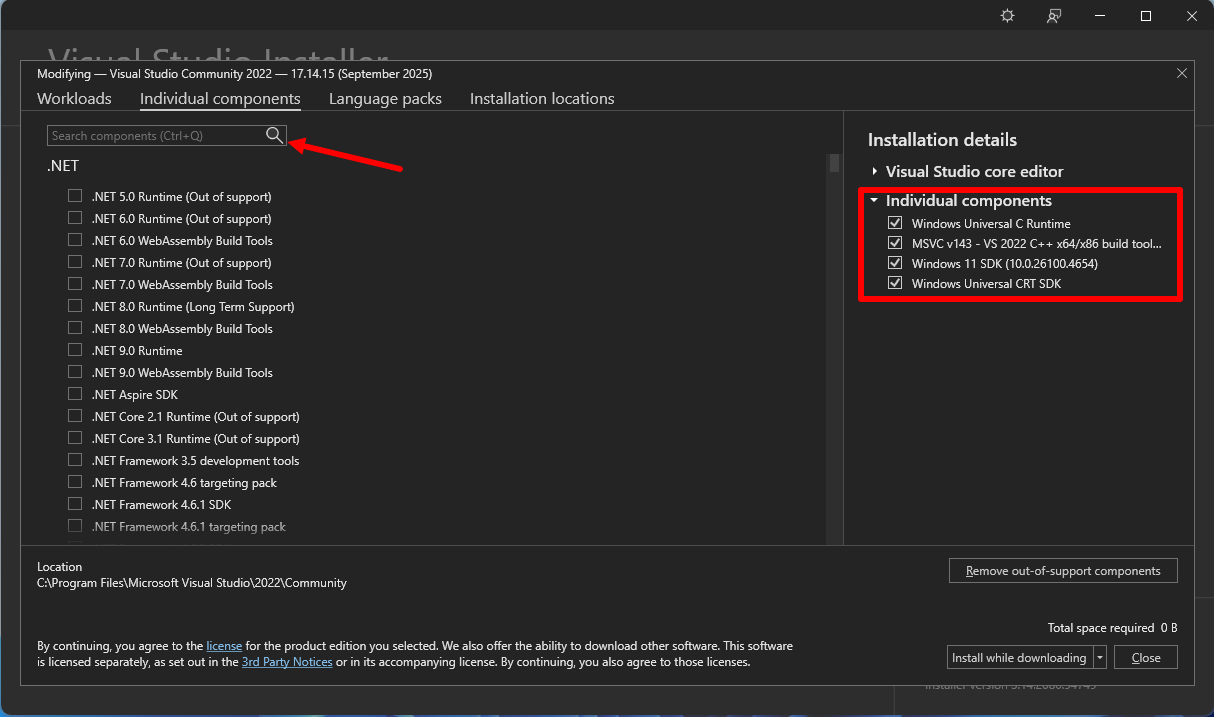Open the 3rd Party Notices link
The width and height of the screenshot is (1214, 717).
pyautogui.click(x=287, y=662)
